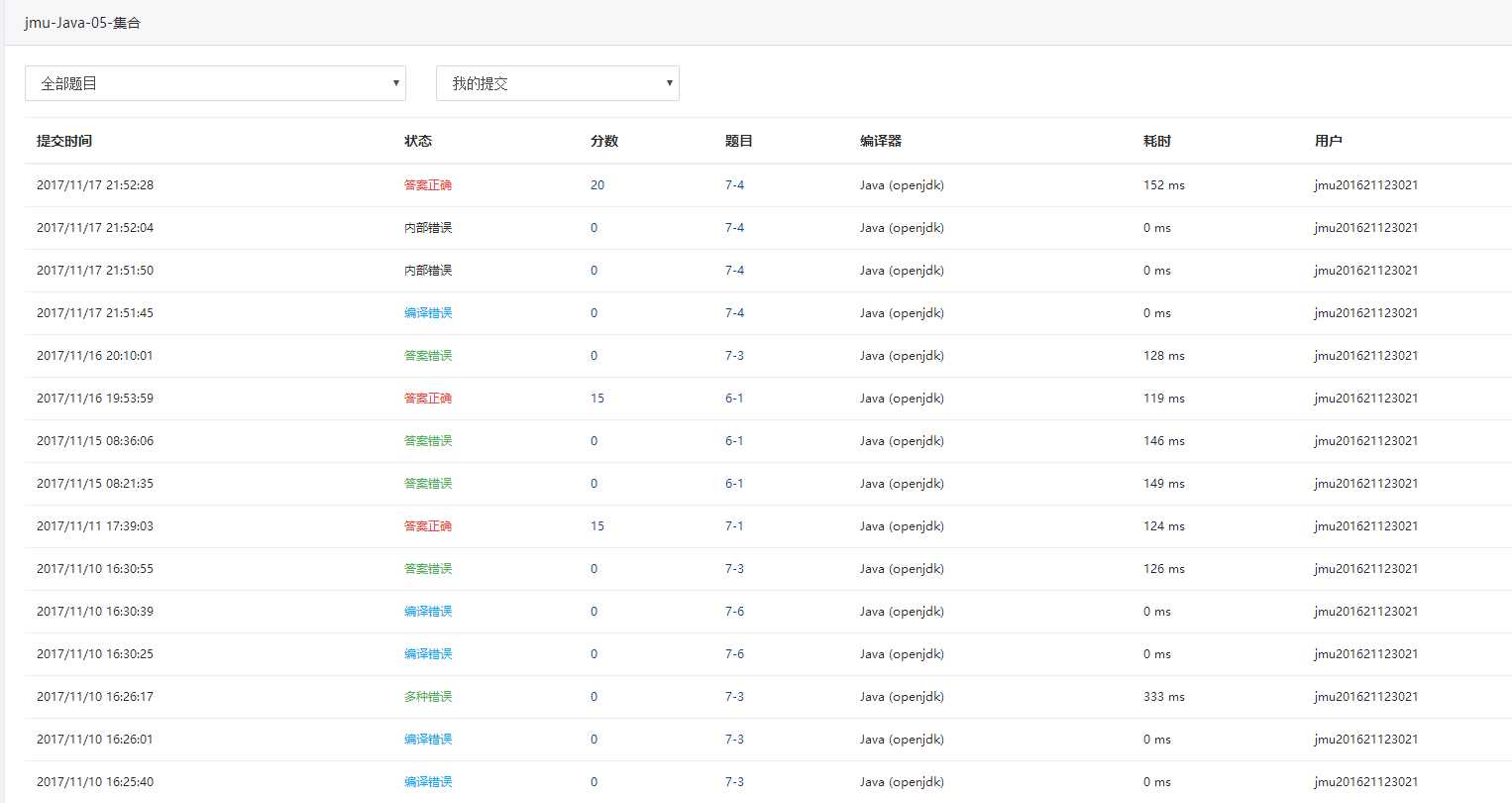This screenshot has height=803, width=1512.
Task: Open 多种错误 status of the 16:26:17 submission
Action: pos(428,697)
